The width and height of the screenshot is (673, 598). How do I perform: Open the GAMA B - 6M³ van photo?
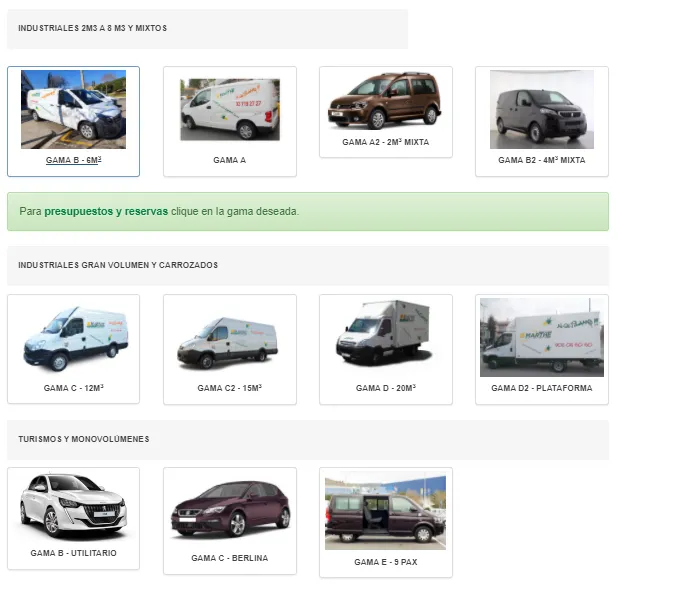pyautogui.click(x=73, y=109)
